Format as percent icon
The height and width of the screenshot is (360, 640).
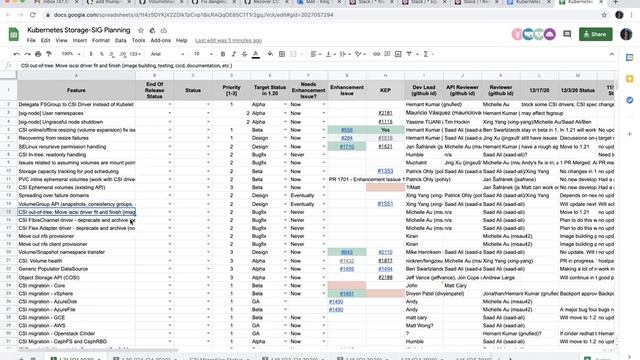tap(101, 54)
